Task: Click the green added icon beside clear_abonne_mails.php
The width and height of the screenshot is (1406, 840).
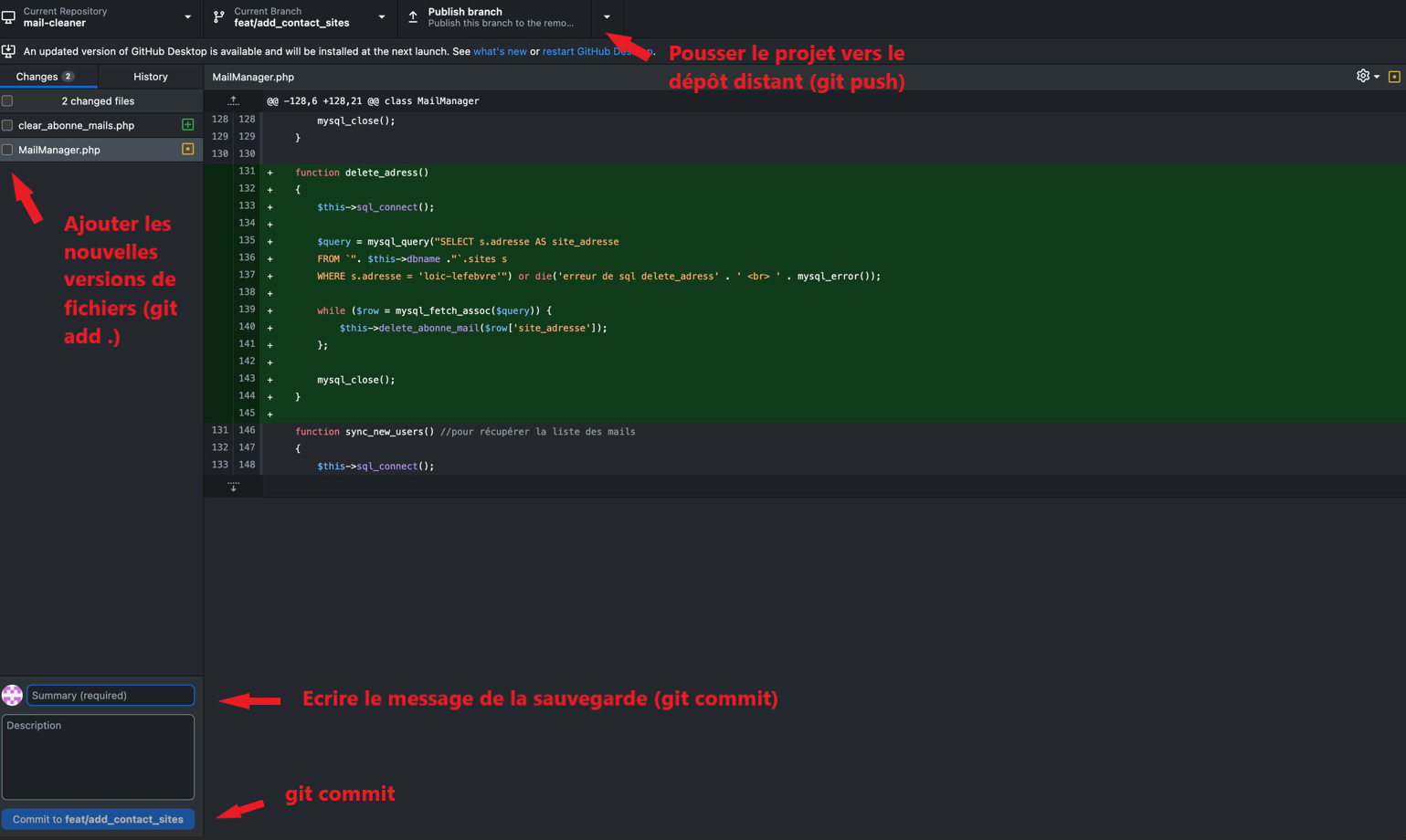Action: click(x=187, y=124)
